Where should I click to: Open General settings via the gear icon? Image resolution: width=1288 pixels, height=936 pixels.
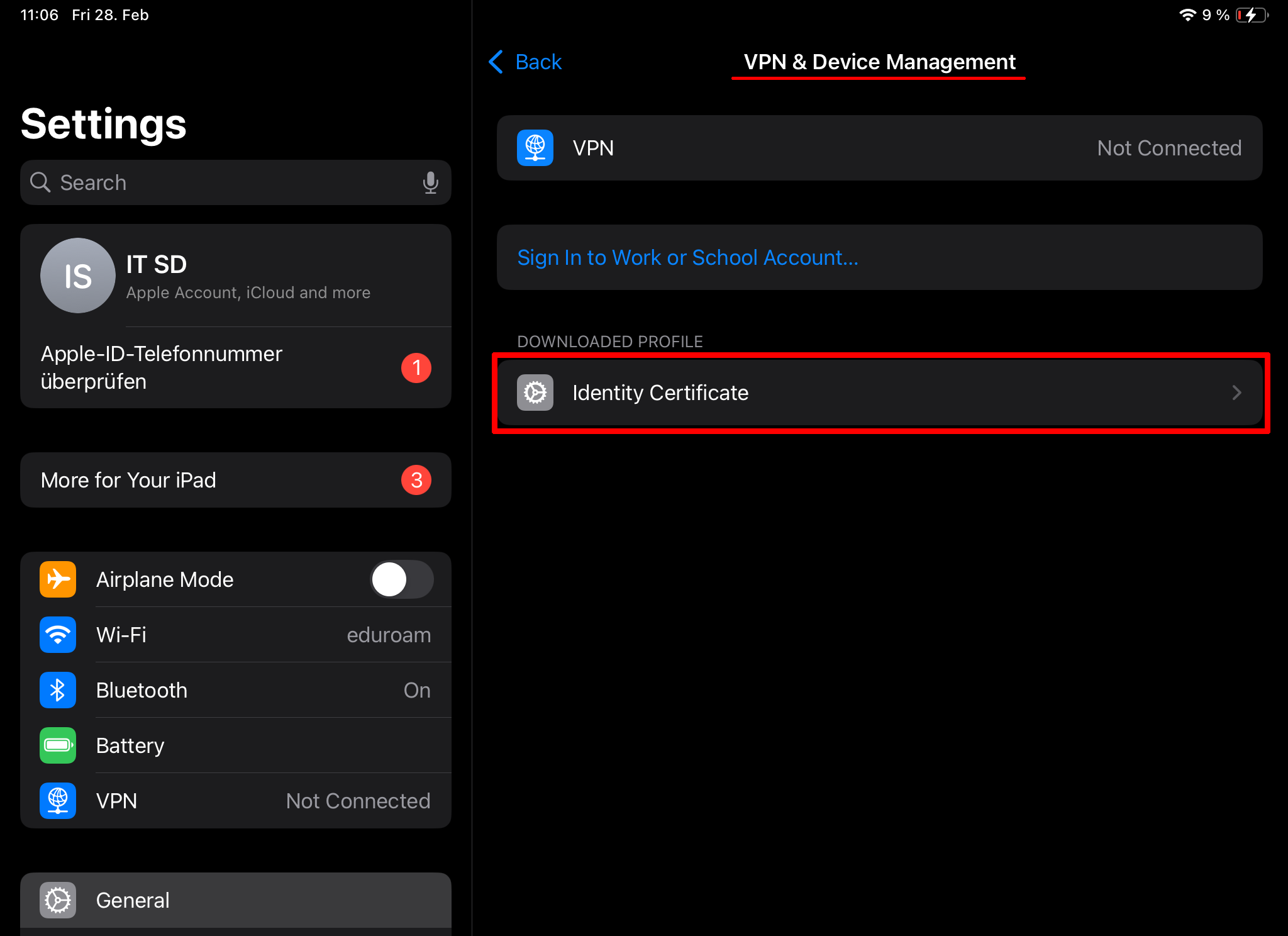click(57, 900)
